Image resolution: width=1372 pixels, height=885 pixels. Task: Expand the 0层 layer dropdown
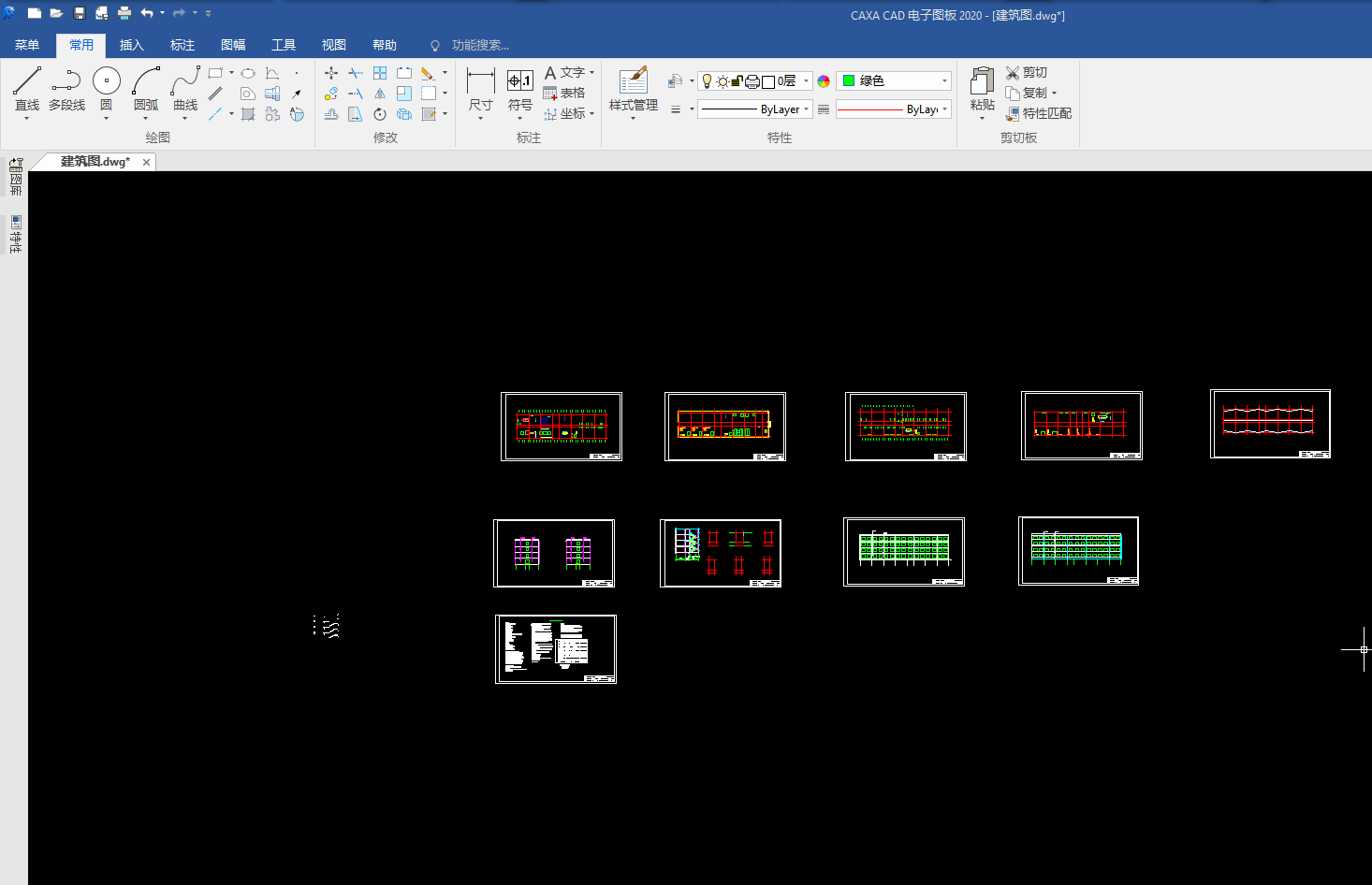pos(806,81)
